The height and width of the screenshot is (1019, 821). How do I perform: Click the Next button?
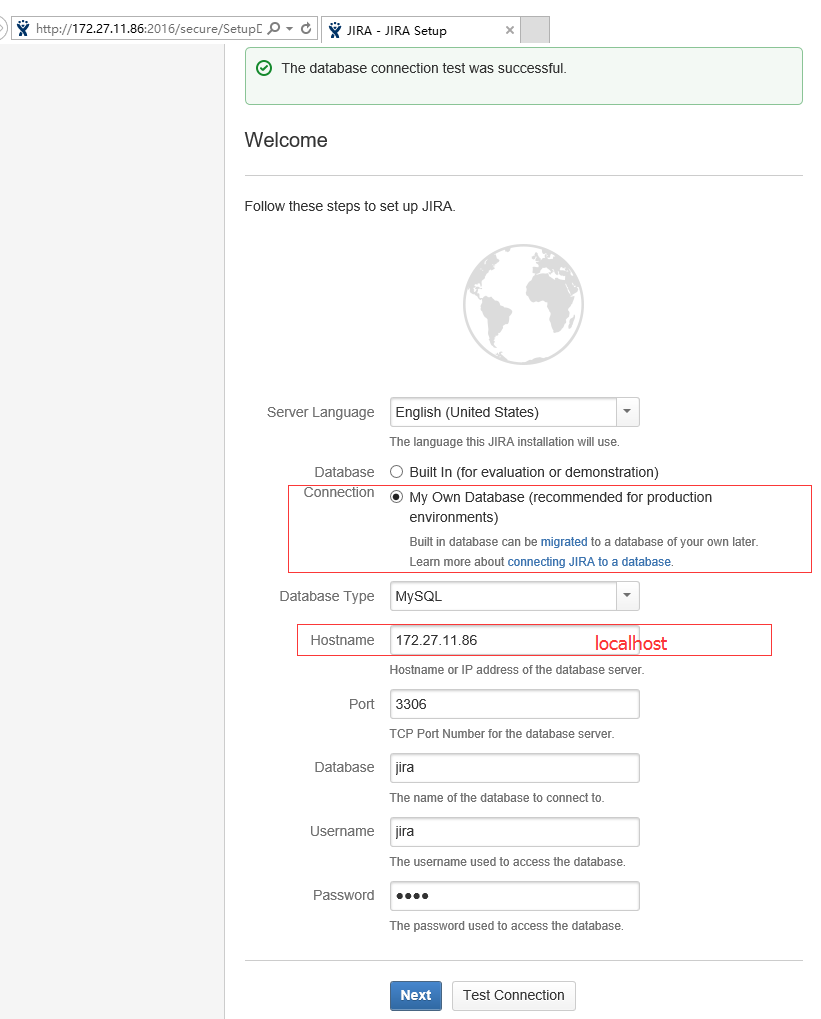point(415,996)
